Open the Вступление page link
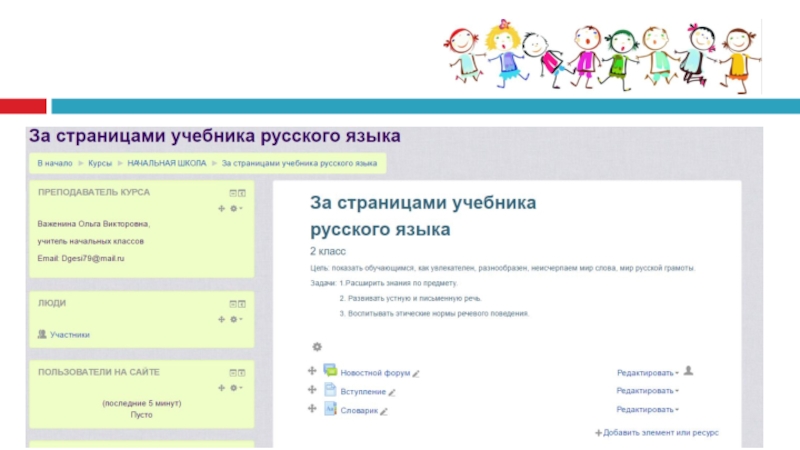 363,392
